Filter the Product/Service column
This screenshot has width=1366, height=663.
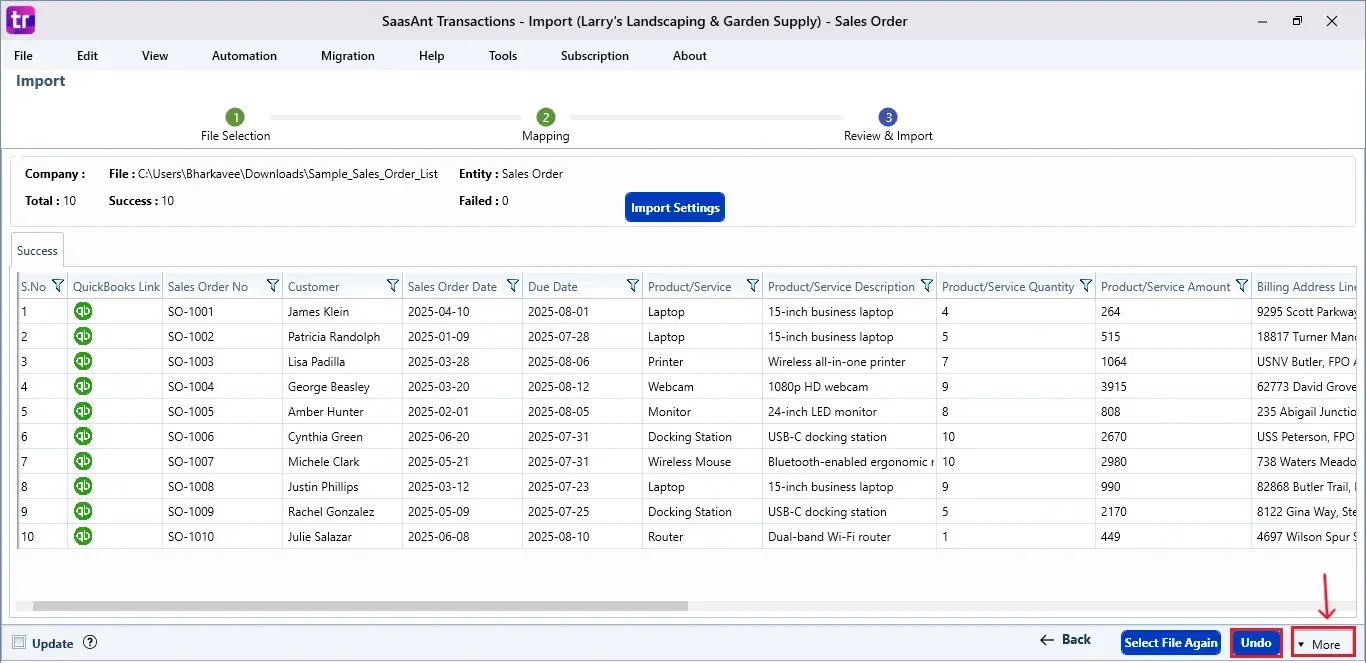(752, 286)
